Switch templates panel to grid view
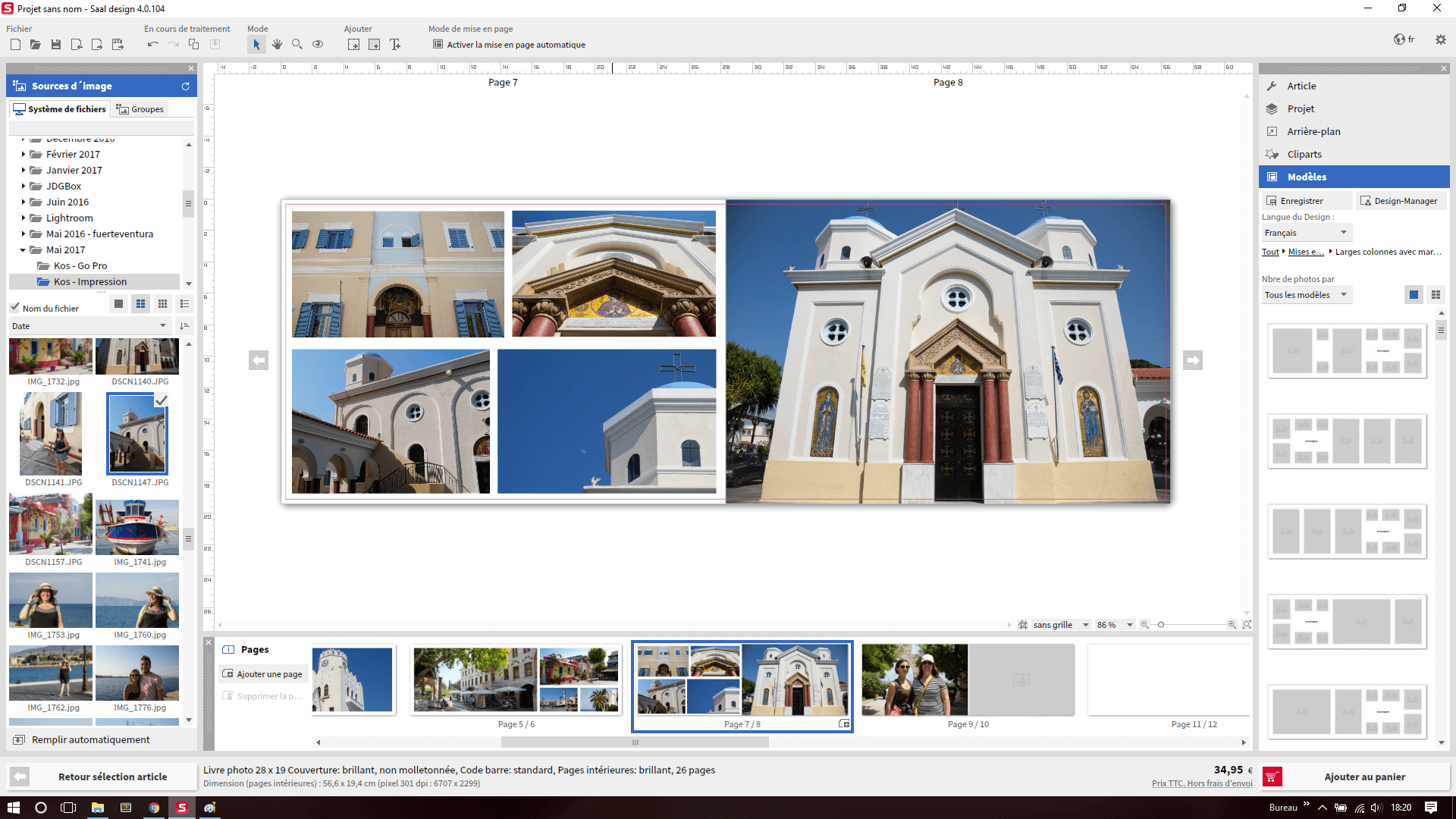Viewport: 1456px width, 819px height. (1436, 295)
